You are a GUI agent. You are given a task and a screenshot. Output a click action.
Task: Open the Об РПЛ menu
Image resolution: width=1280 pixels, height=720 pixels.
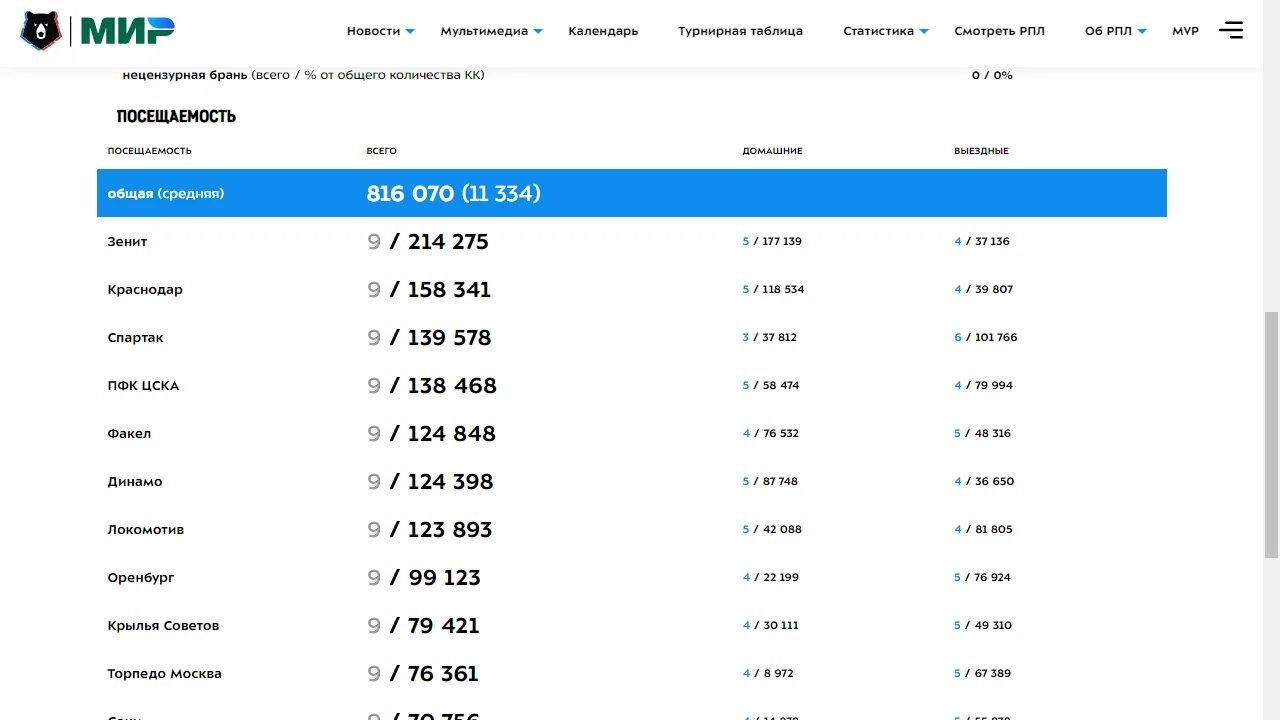coord(1108,31)
